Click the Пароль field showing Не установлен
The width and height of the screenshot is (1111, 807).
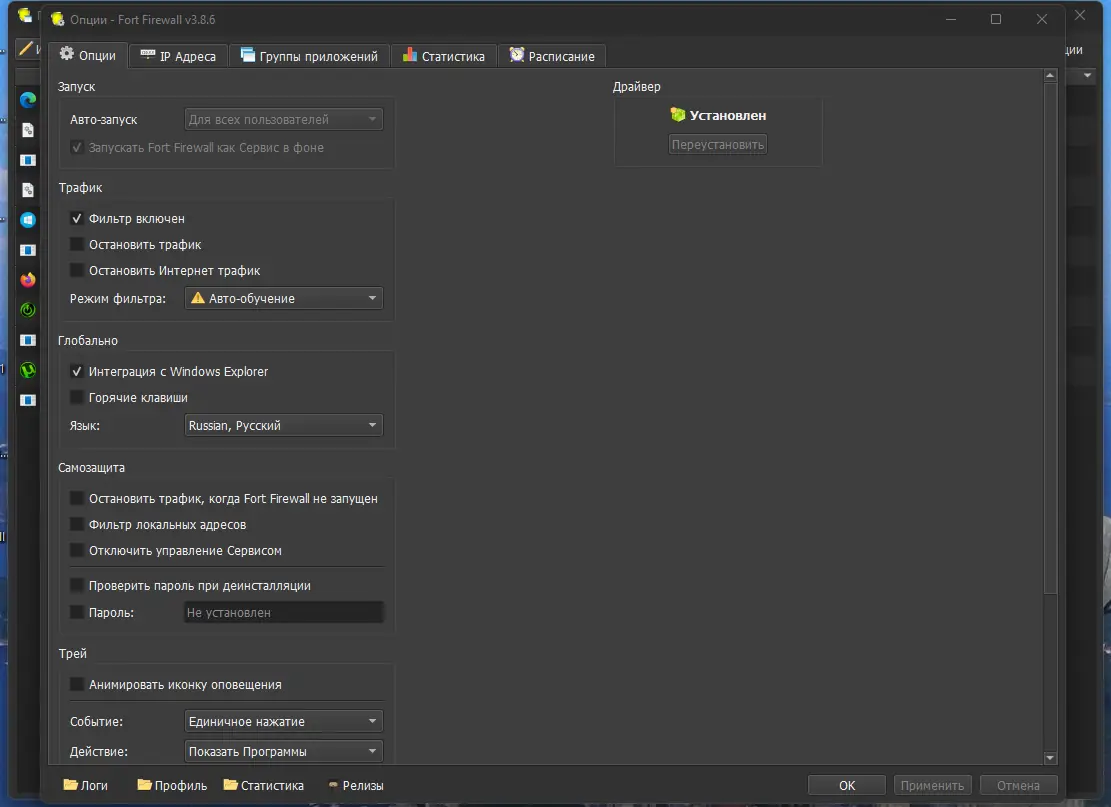coord(283,612)
